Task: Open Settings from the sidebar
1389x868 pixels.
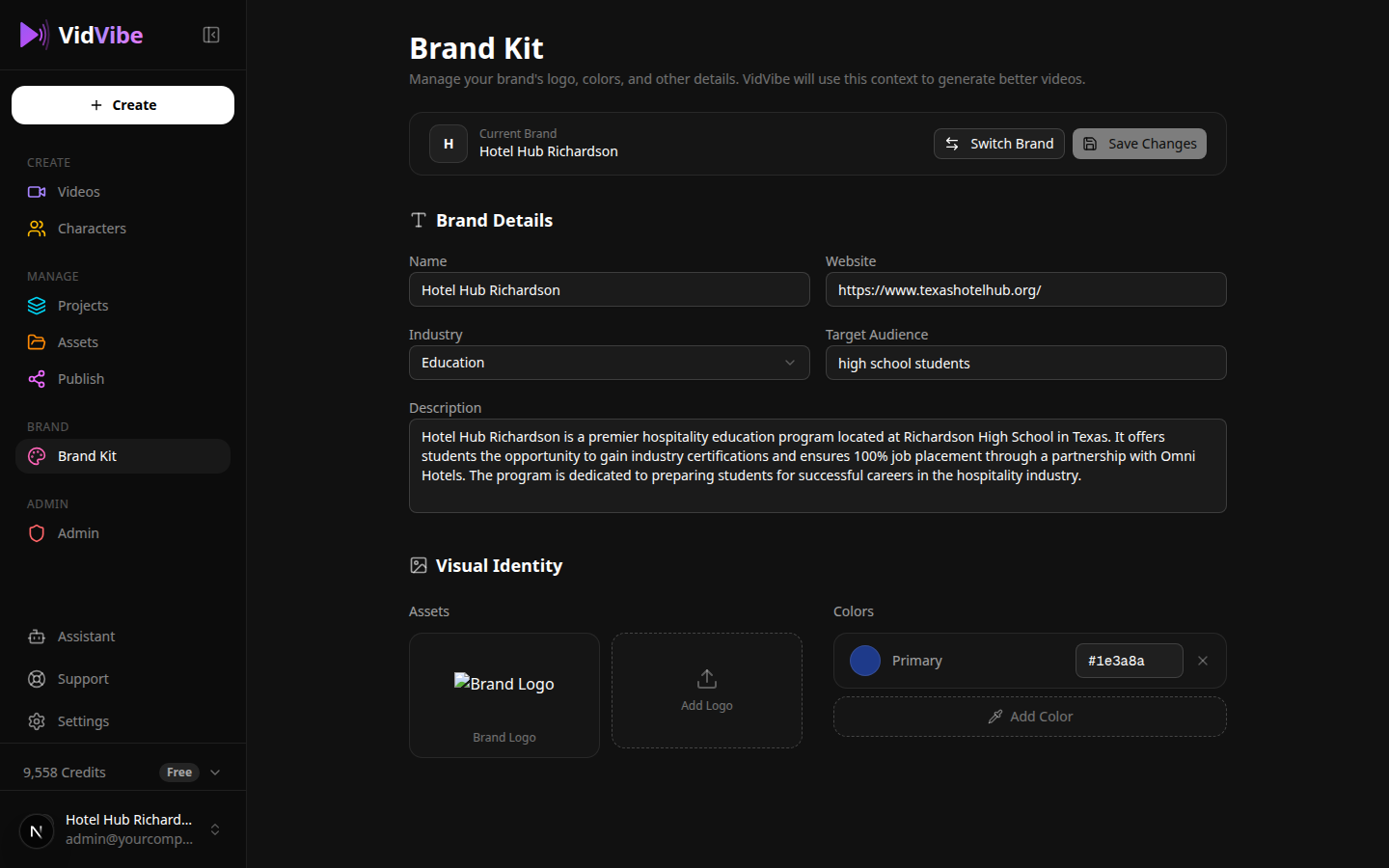Action: [x=82, y=720]
